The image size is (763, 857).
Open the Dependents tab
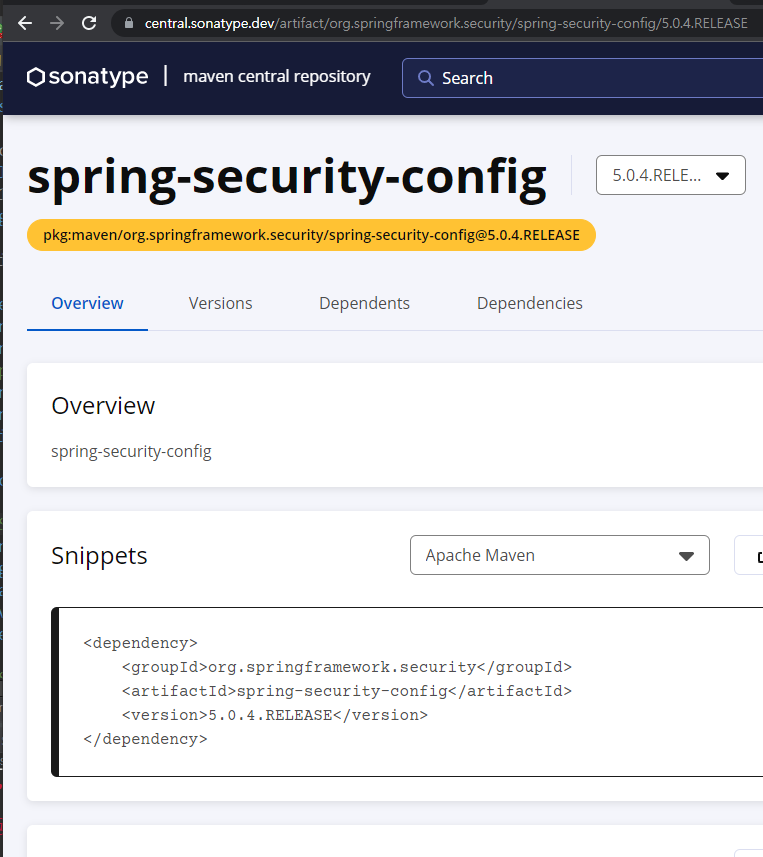click(x=364, y=303)
